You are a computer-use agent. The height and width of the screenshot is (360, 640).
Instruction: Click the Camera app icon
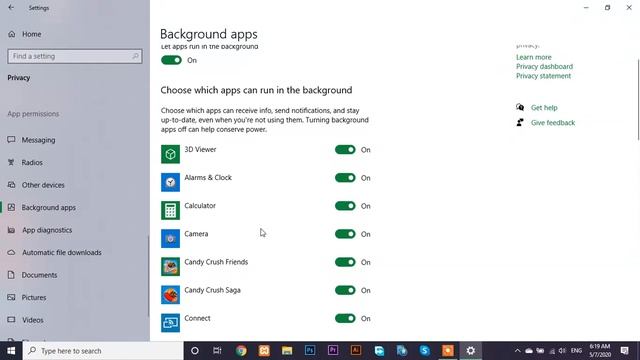click(x=170, y=238)
